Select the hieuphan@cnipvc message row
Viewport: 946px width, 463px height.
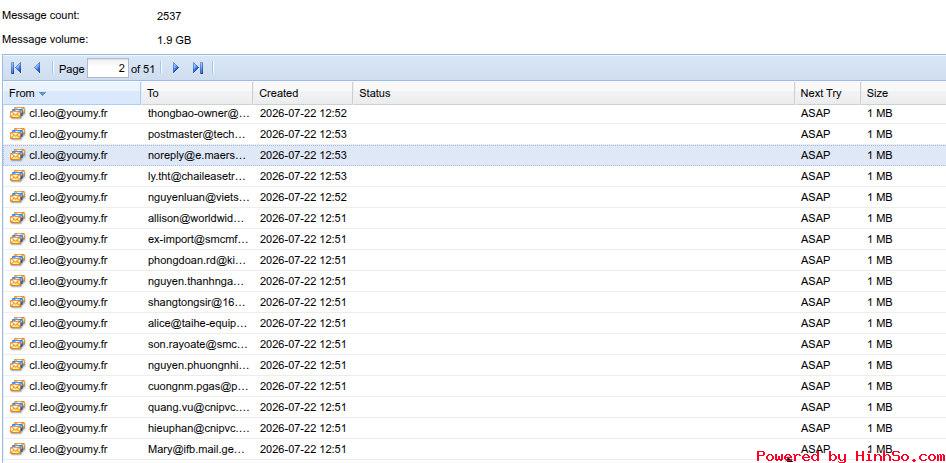473,428
